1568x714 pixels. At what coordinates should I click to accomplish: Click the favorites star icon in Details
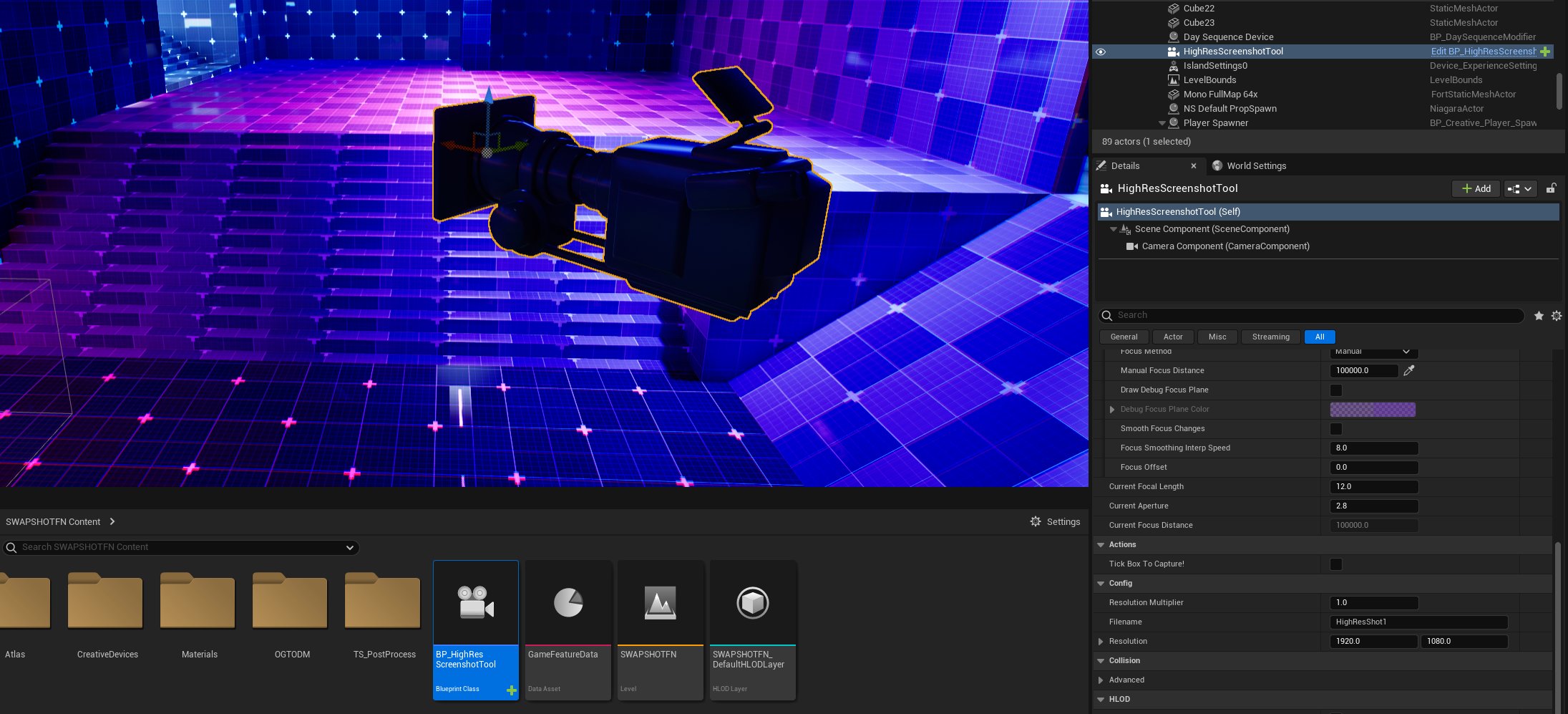pos(1539,316)
